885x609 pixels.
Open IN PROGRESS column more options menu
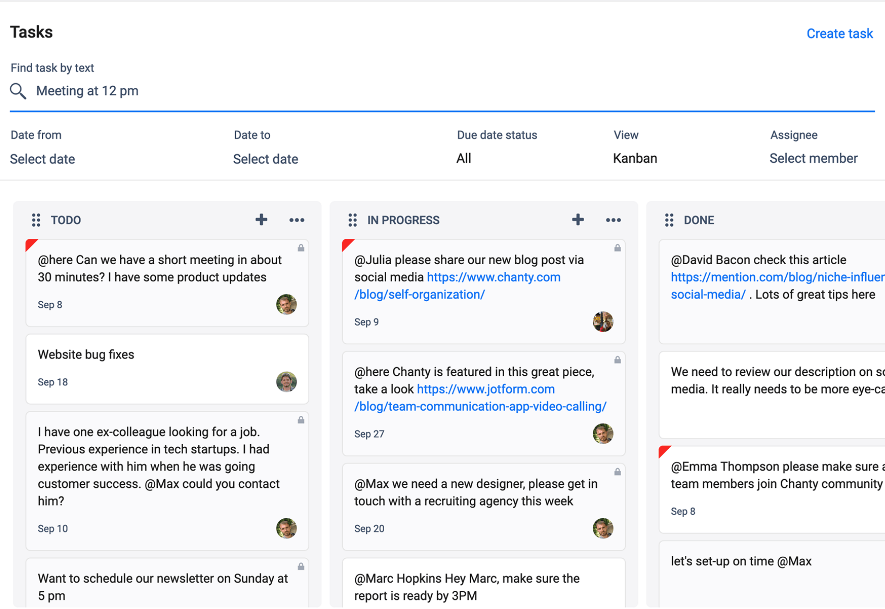[x=614, y=220]
